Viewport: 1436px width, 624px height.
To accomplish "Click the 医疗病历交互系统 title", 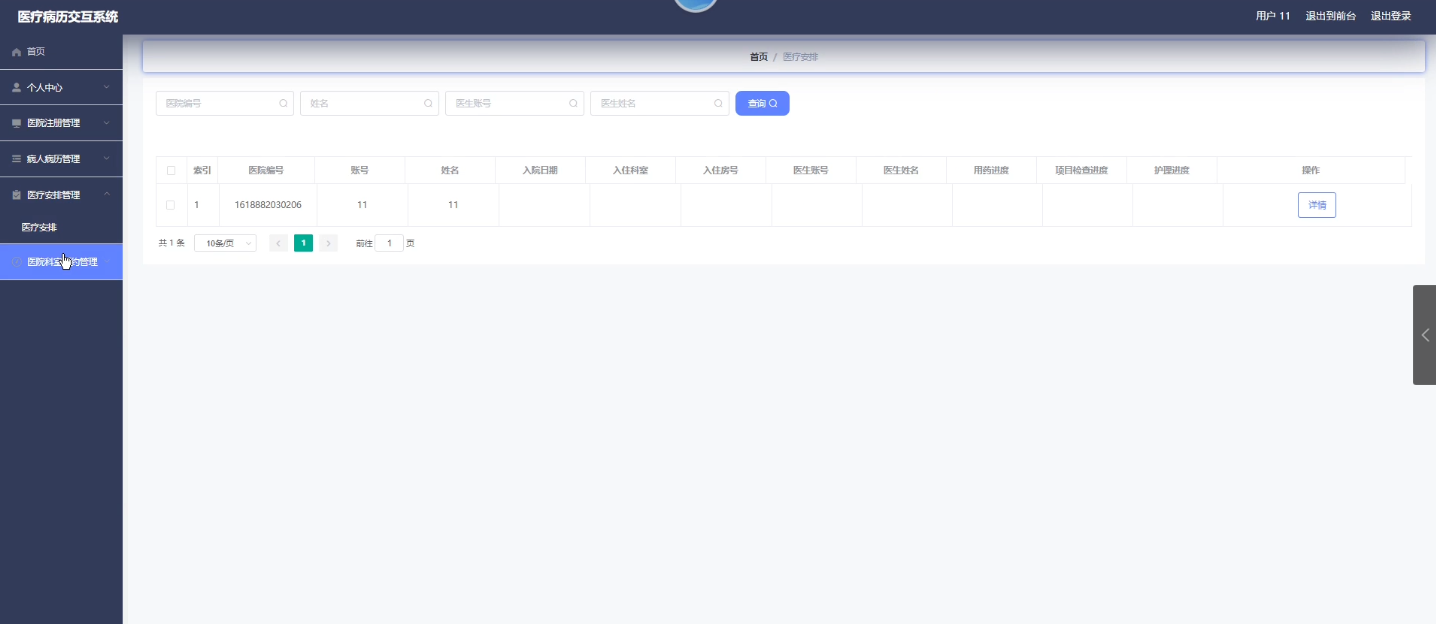I will [x=68, y=16].
